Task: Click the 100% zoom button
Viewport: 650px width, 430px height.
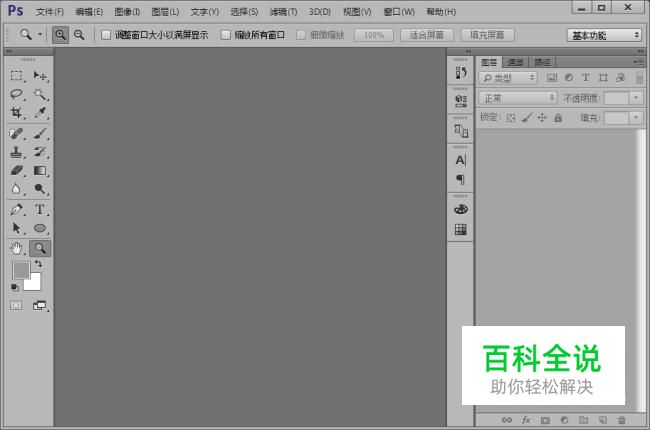Action: (x=374, y=35)
